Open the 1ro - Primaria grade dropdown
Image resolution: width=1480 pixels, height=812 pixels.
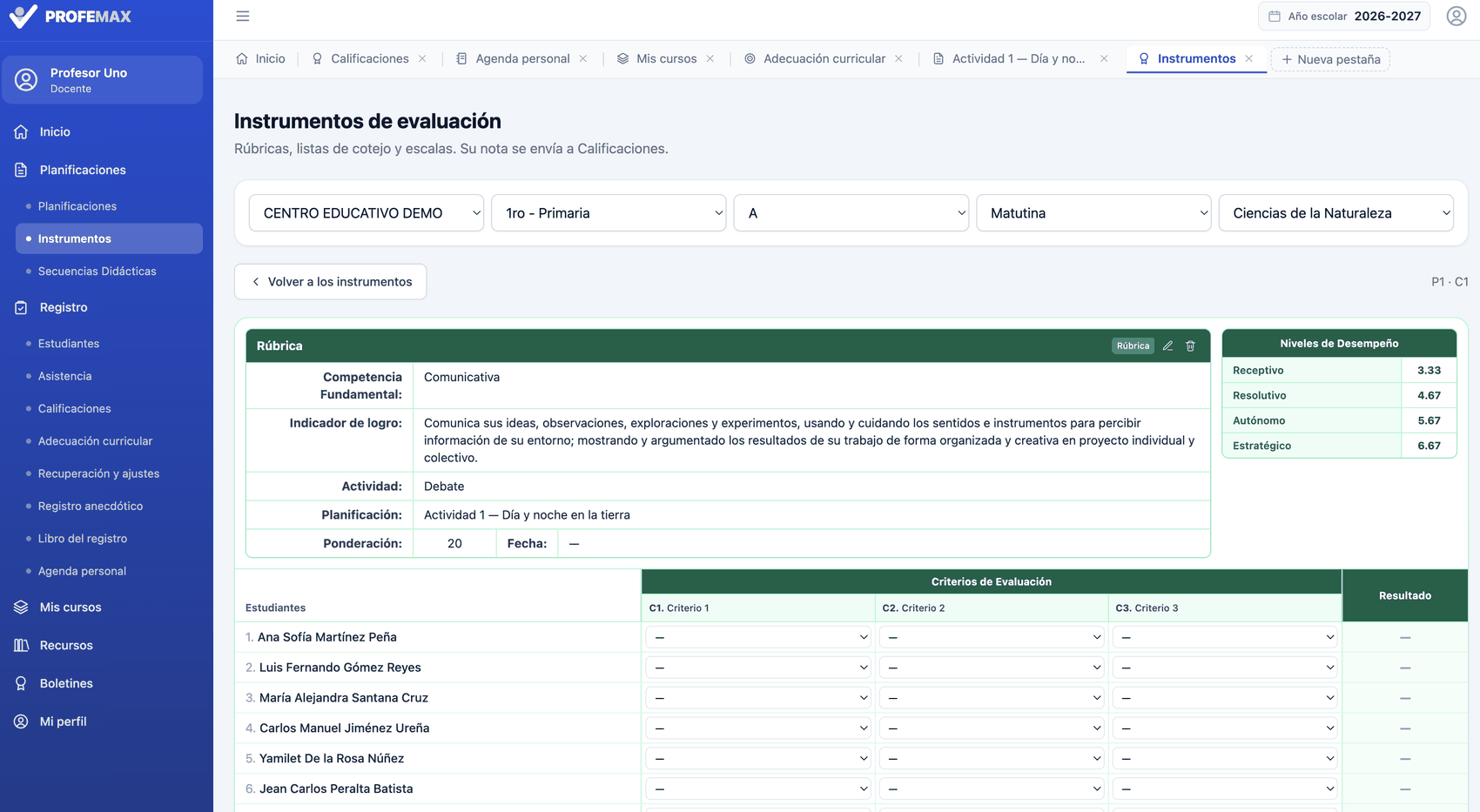tap(609, 212)
